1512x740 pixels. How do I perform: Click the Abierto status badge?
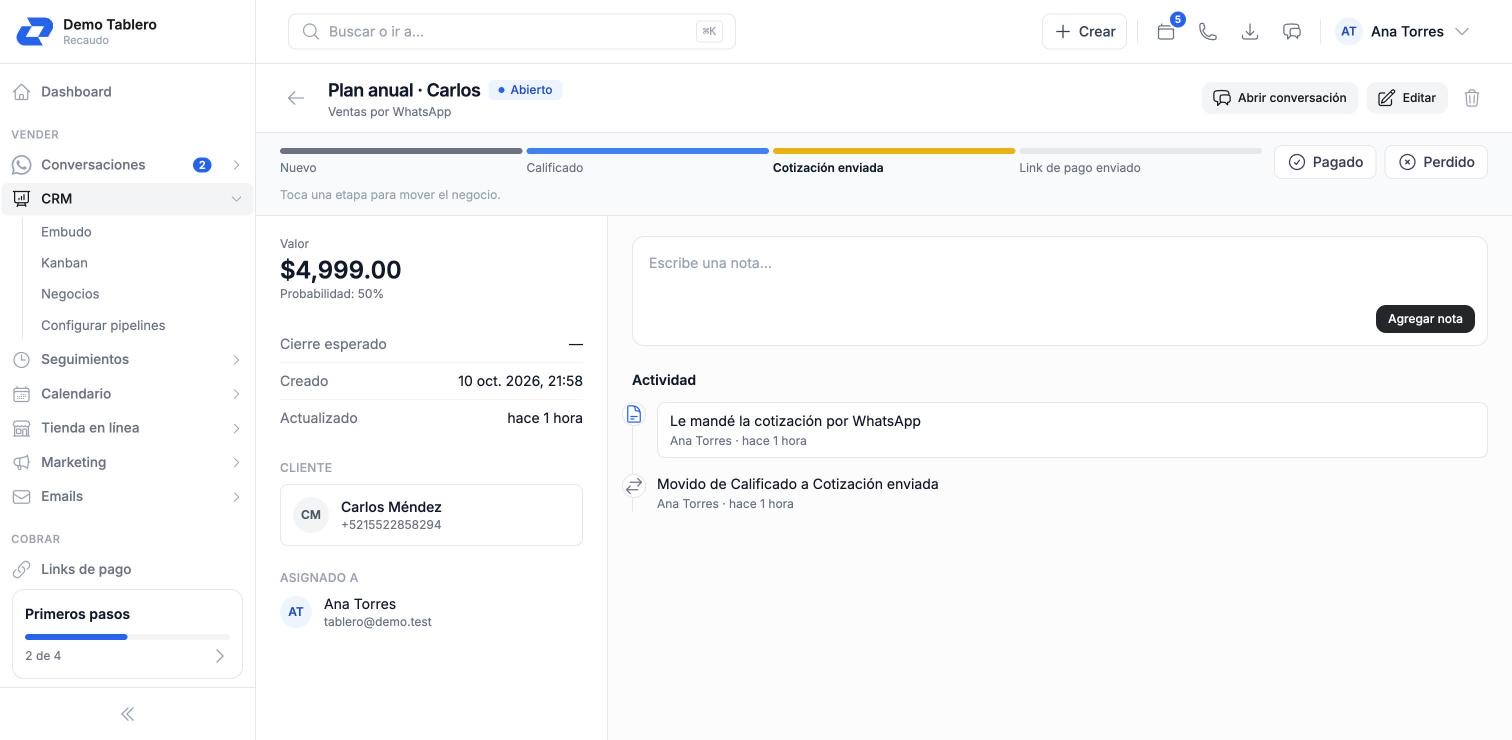pyautogui.click(x=526, y=90)
